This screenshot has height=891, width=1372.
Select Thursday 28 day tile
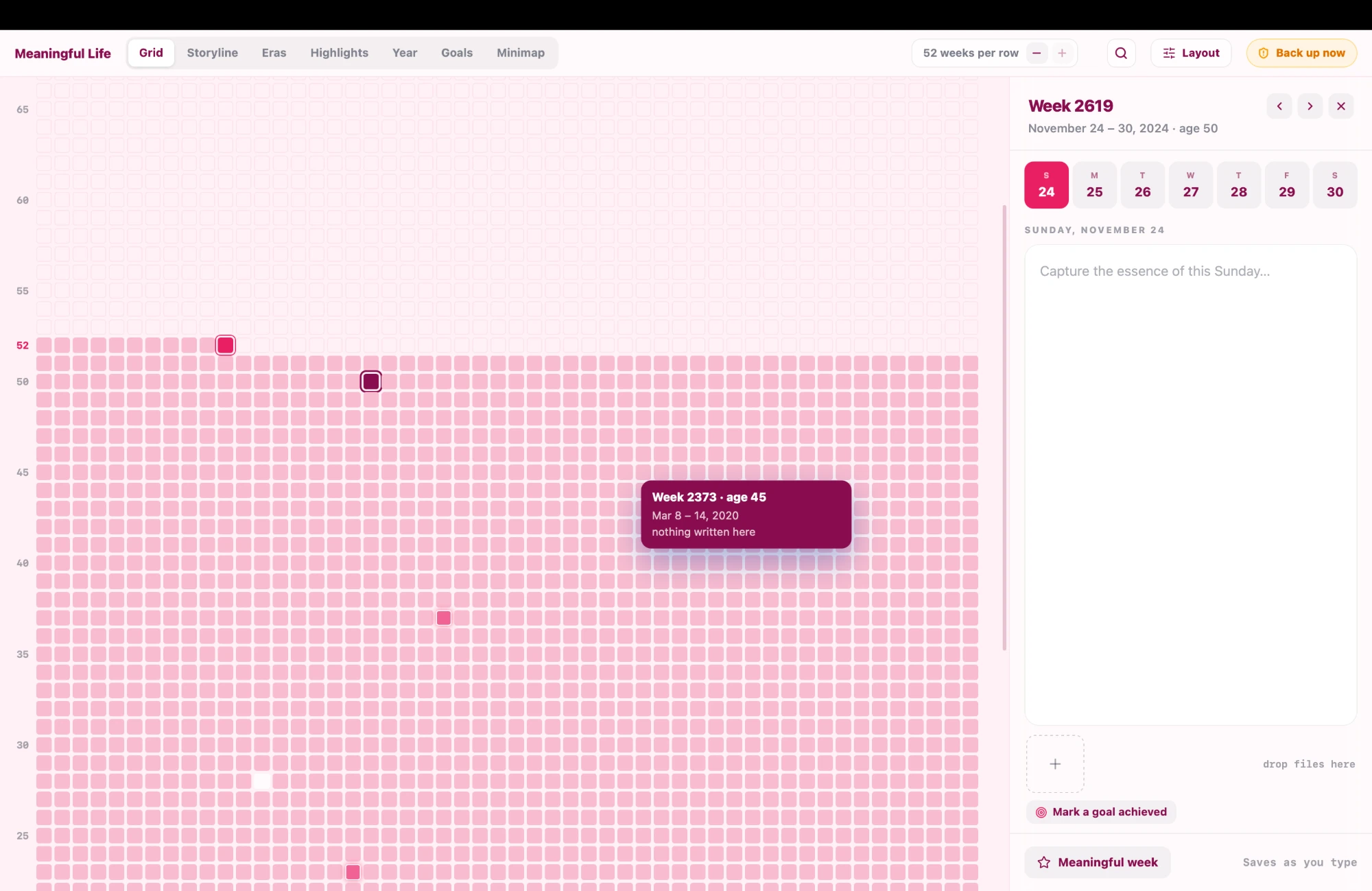[1239, 185]
